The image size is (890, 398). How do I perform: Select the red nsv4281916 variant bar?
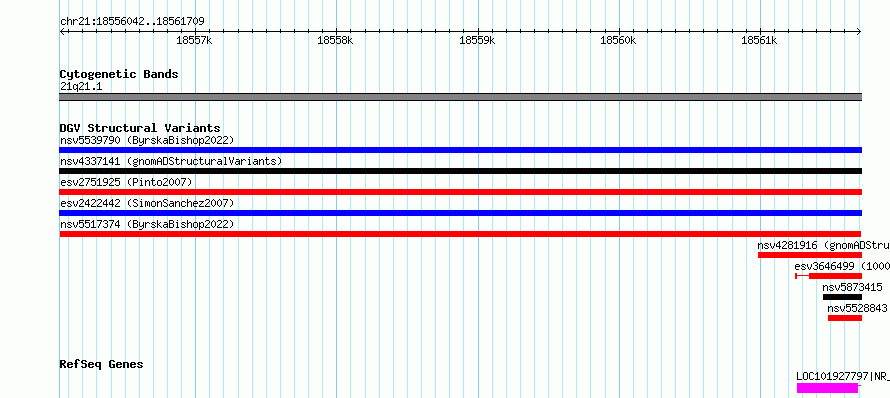point(810,255)
